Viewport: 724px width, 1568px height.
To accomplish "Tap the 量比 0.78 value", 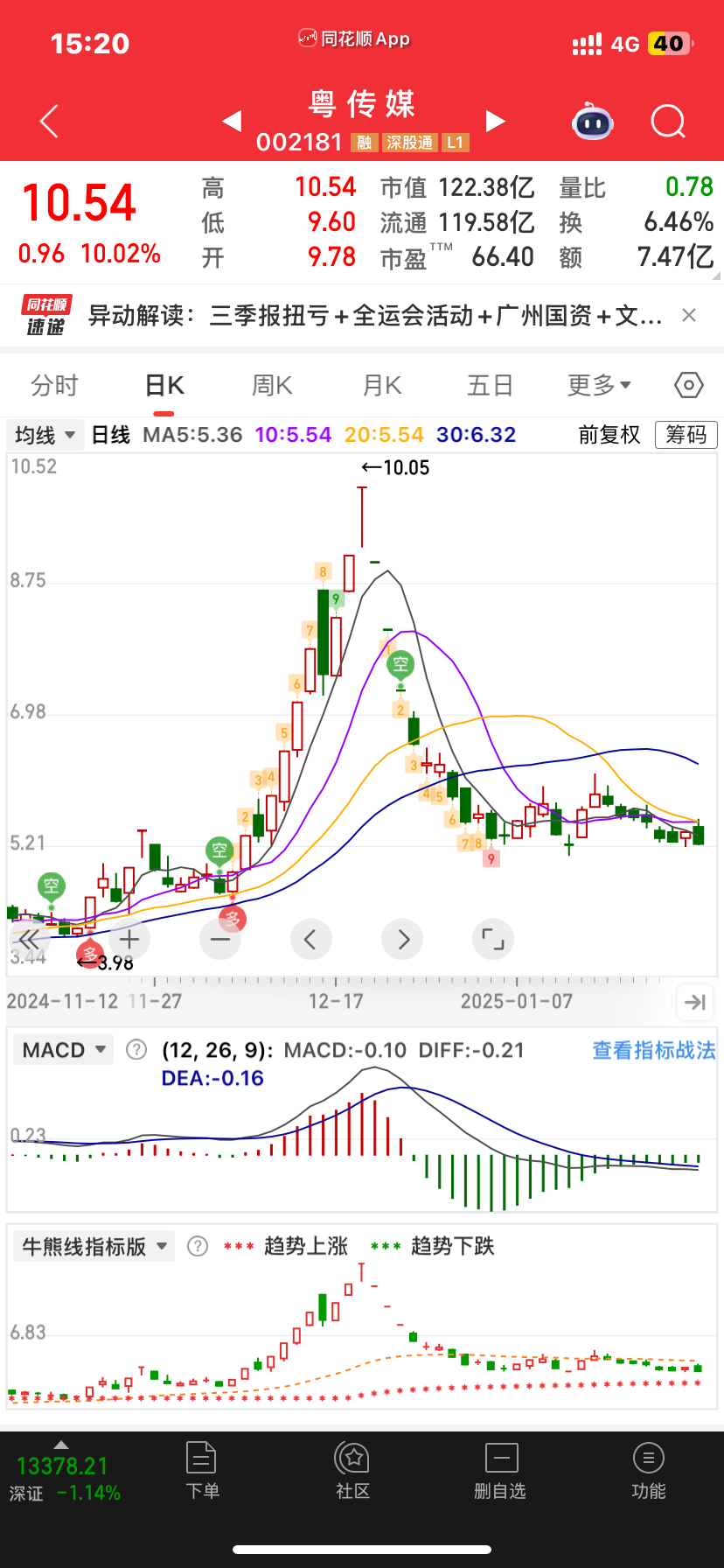I will (637, 187).
